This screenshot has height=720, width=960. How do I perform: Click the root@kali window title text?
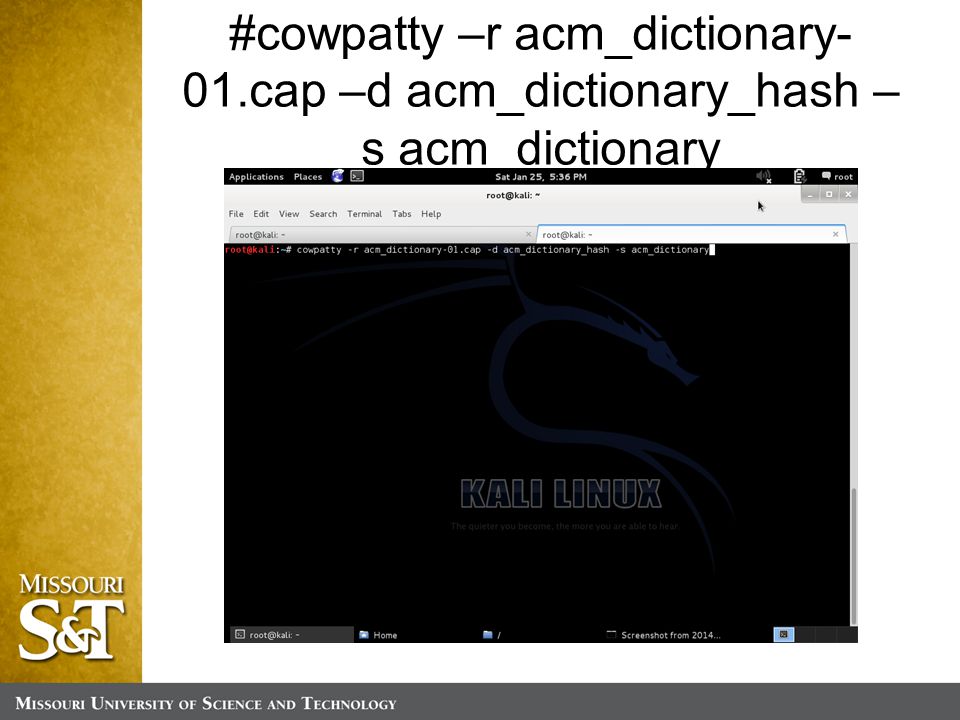pyautogui.click(x=513, y=195)
